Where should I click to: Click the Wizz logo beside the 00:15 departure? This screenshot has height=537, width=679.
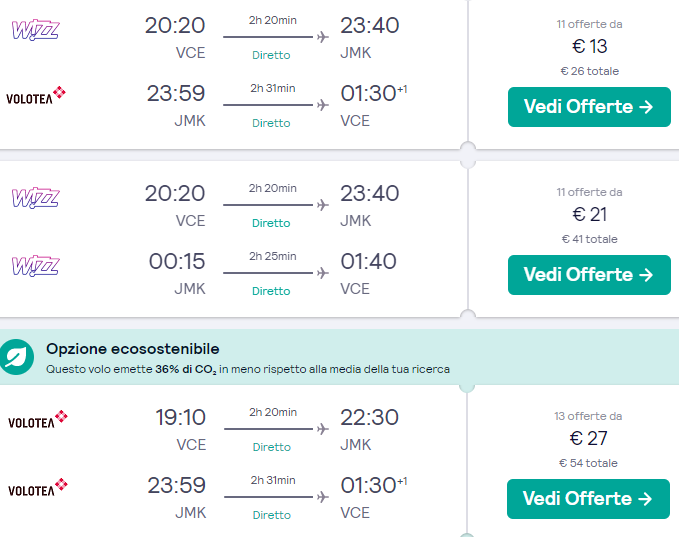click(x=35, y=265)
